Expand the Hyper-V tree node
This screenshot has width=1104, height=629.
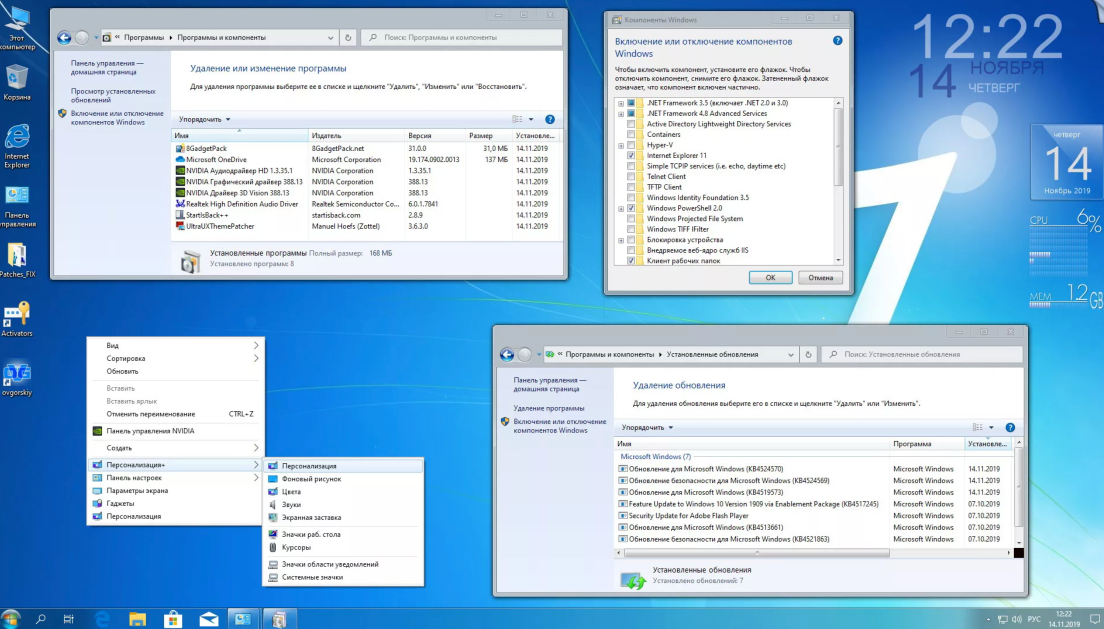tap(621, 146)
